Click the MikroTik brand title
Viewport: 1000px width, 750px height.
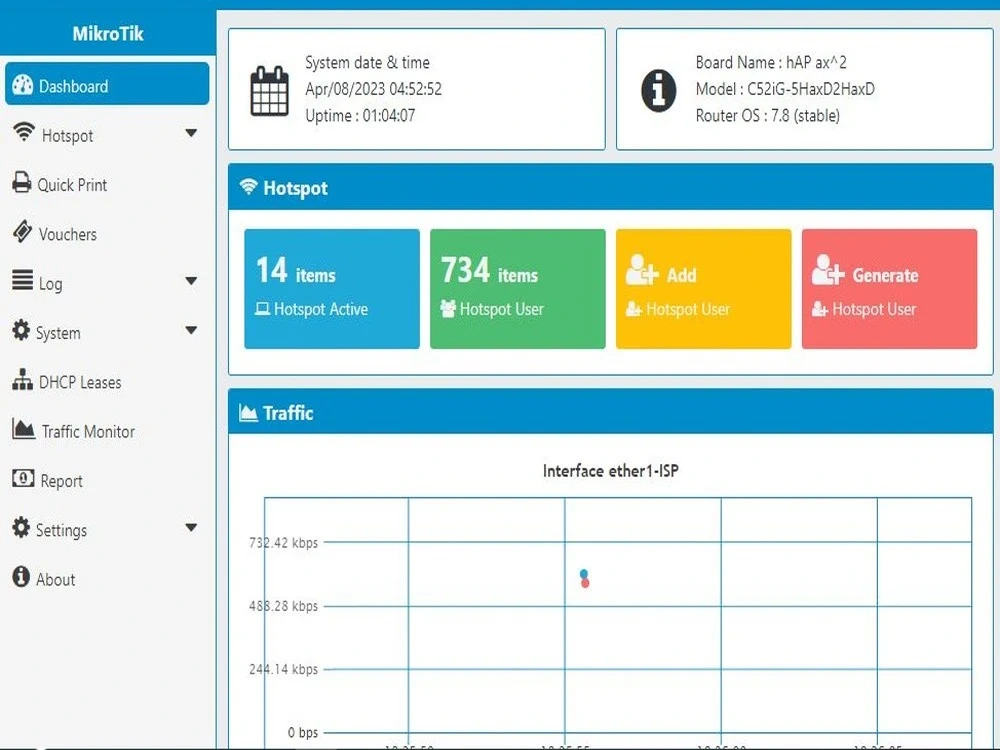tap(108, 33)
